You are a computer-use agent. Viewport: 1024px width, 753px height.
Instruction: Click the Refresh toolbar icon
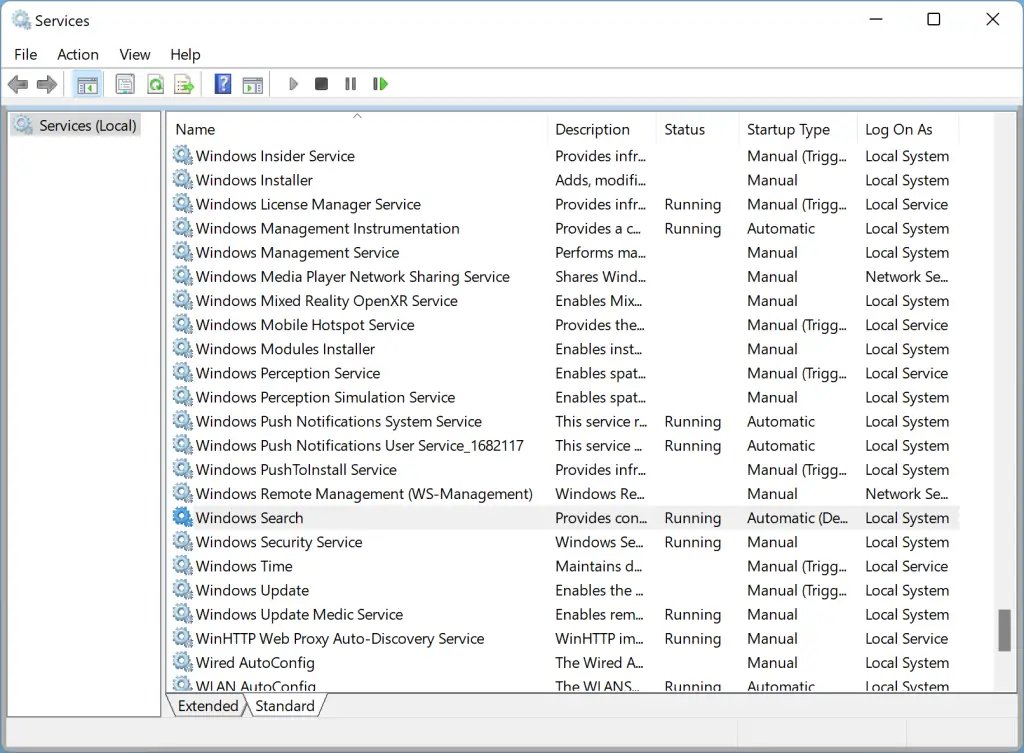155,84
